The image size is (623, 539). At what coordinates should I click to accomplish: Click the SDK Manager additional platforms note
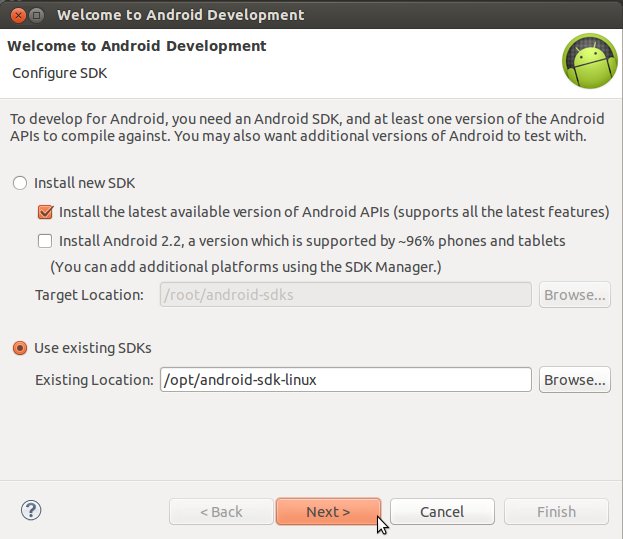tap(246, 267)
